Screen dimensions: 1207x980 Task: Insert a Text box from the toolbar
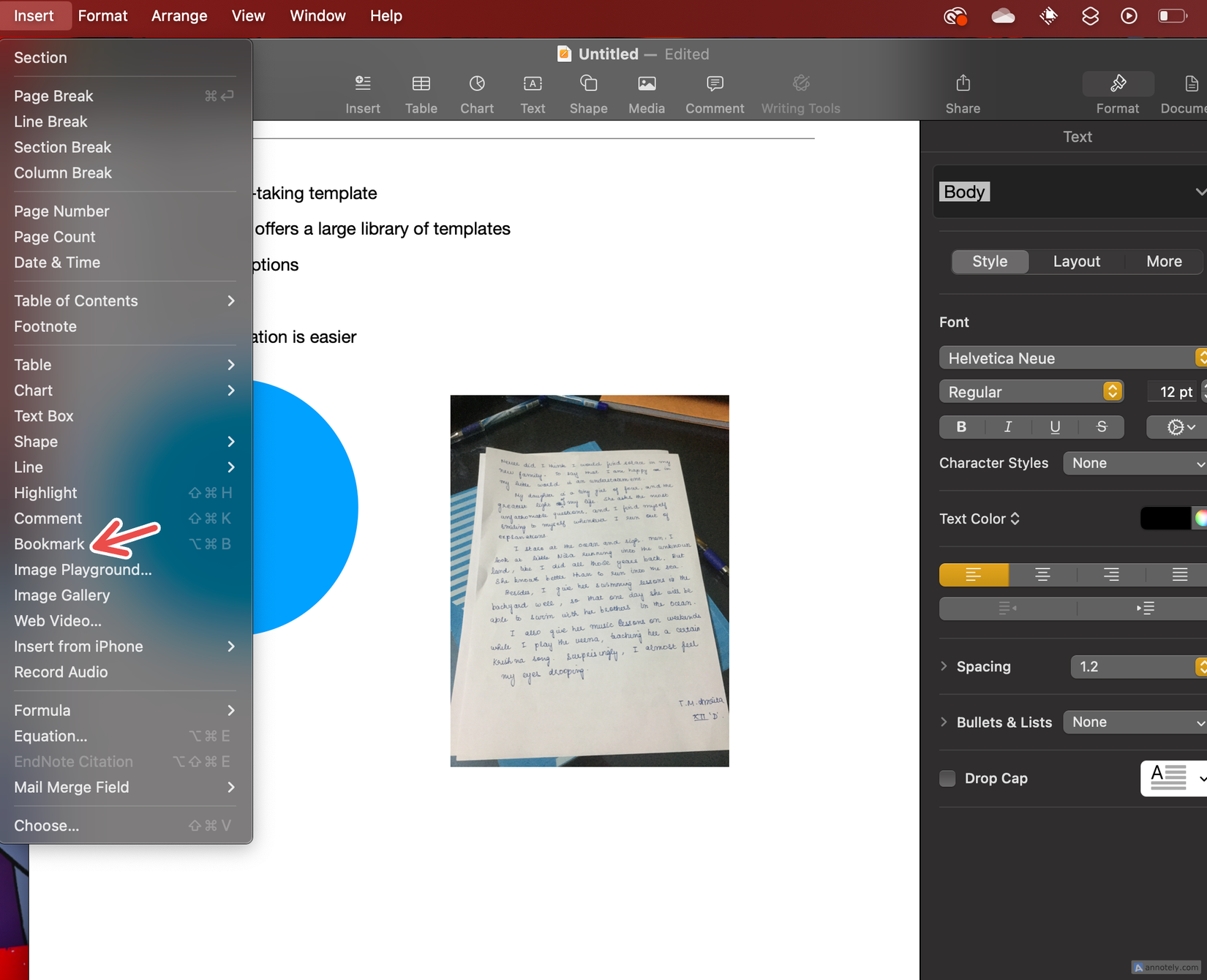pos(533,91)
